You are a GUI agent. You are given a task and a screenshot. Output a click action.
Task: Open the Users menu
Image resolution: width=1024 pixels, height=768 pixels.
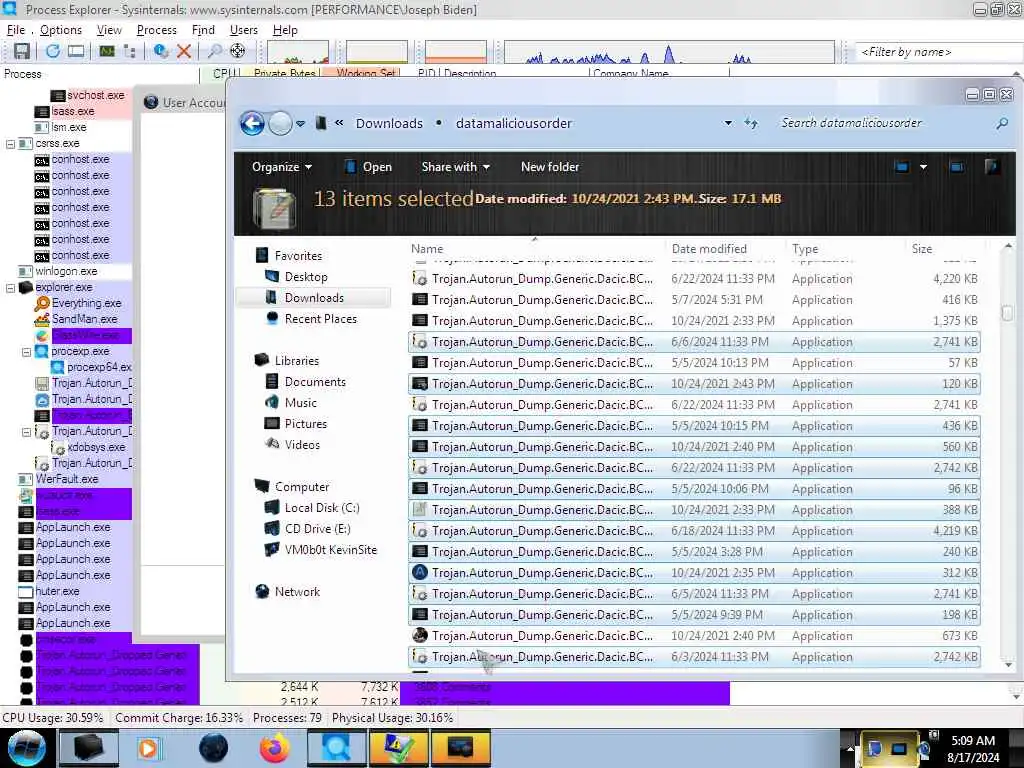[x=244, y=30]
